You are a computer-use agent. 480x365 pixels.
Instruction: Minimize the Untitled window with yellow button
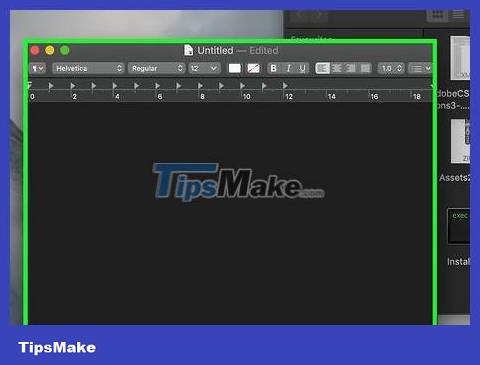click(x=50, y=50)
